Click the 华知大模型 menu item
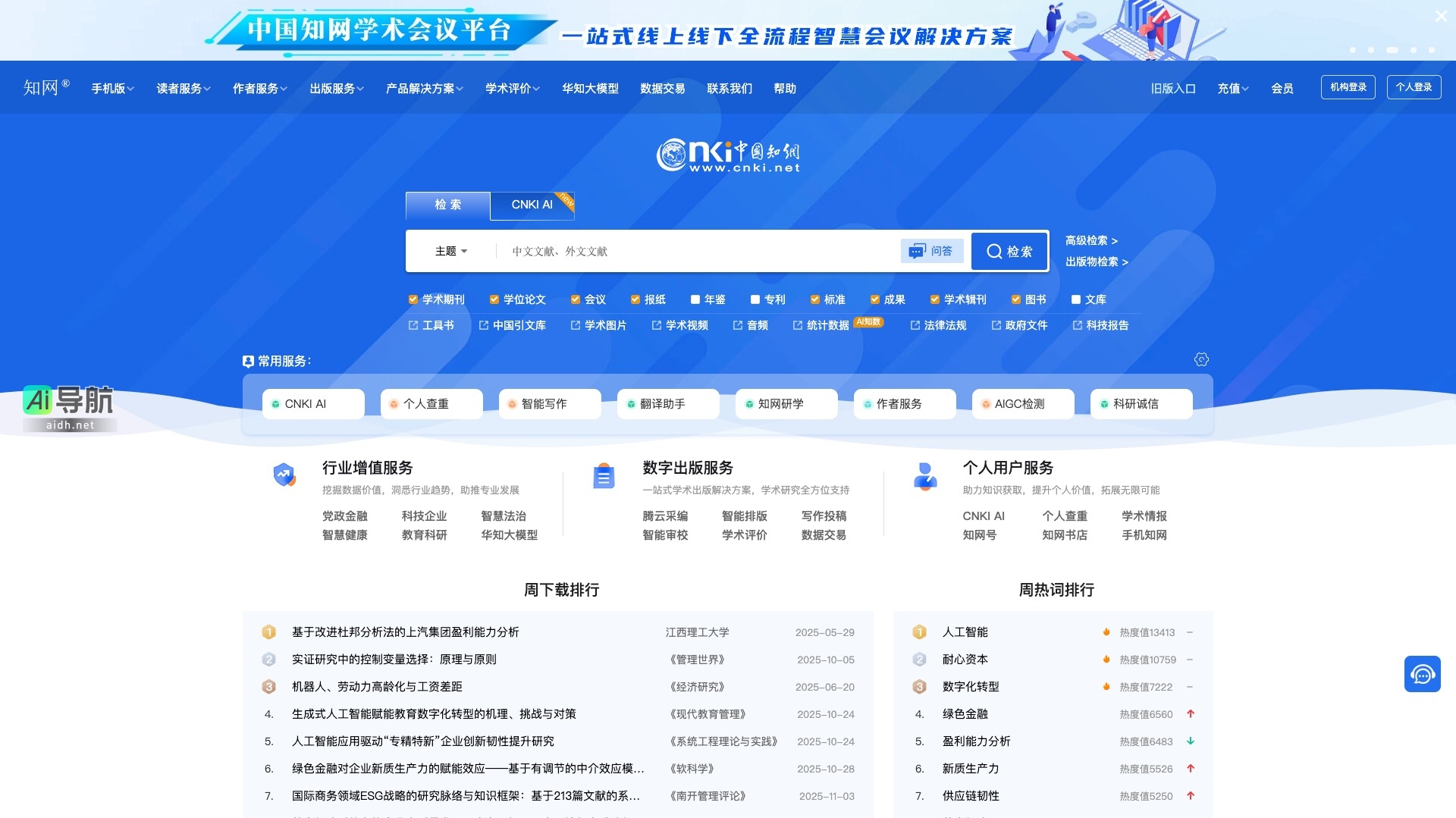The height and width of the screenshot is (818, 1456). 590,88
